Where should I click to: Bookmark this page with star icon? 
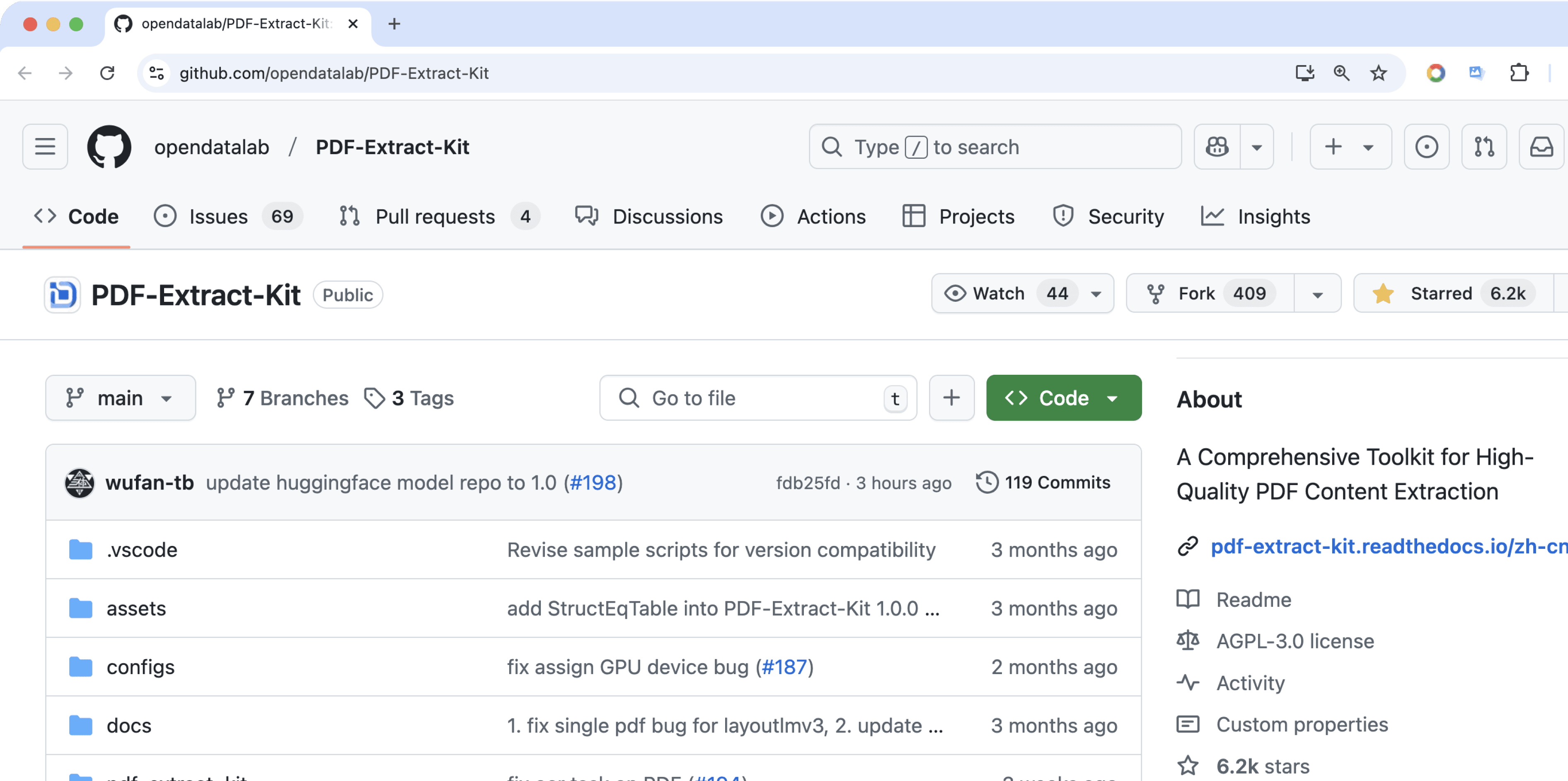point(1378,73)
